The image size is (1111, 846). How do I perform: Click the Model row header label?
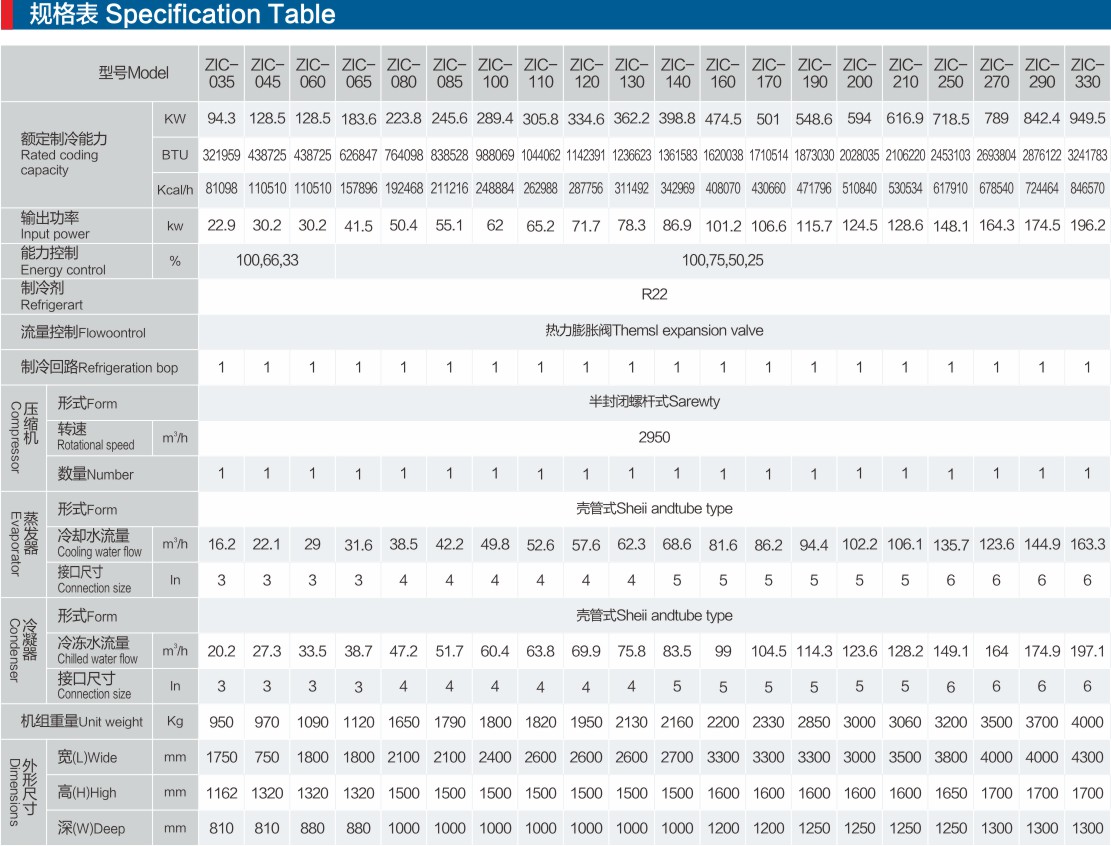[133, 73]
